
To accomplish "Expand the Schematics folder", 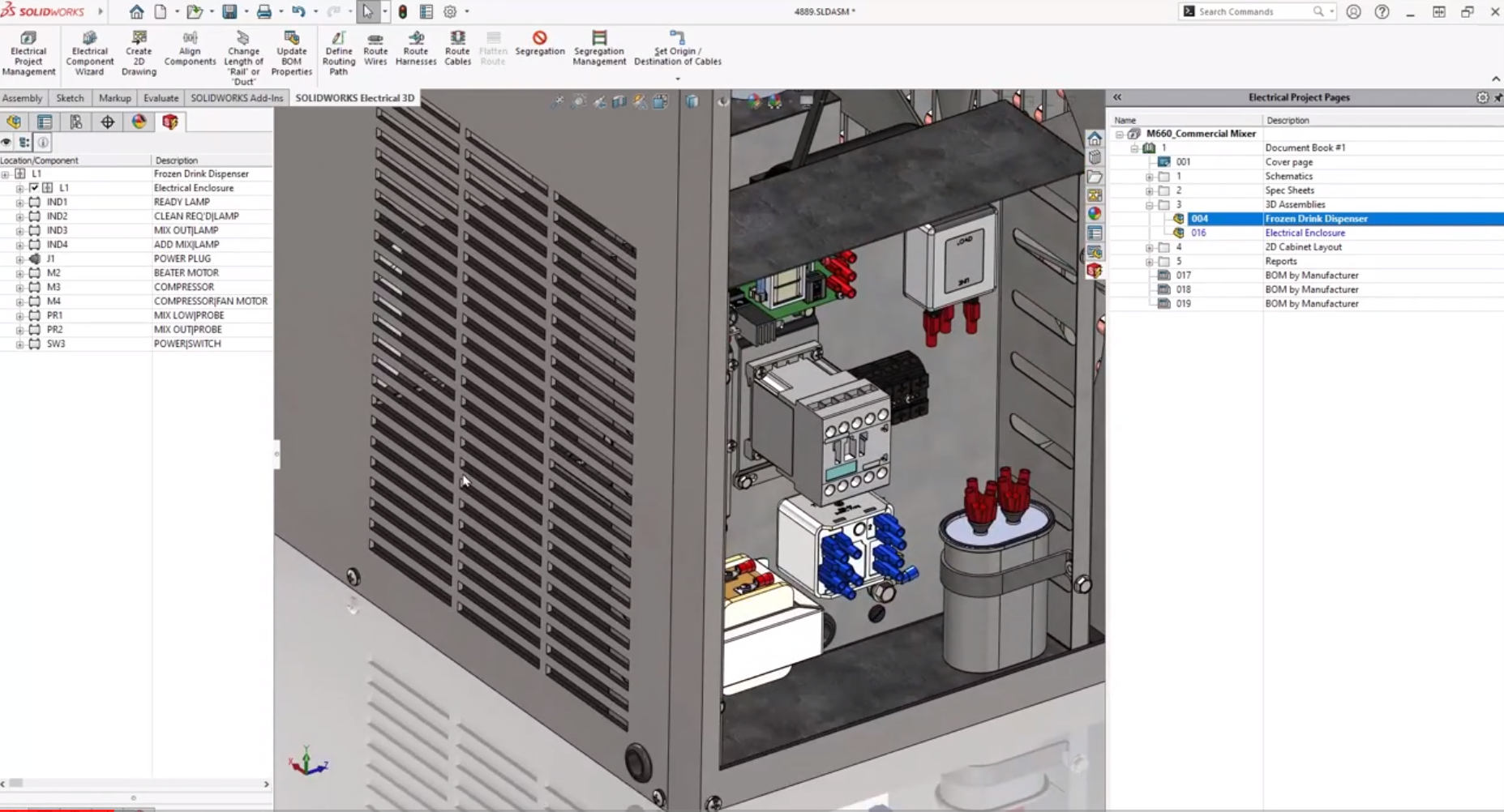I will [x=1149, y=177].
